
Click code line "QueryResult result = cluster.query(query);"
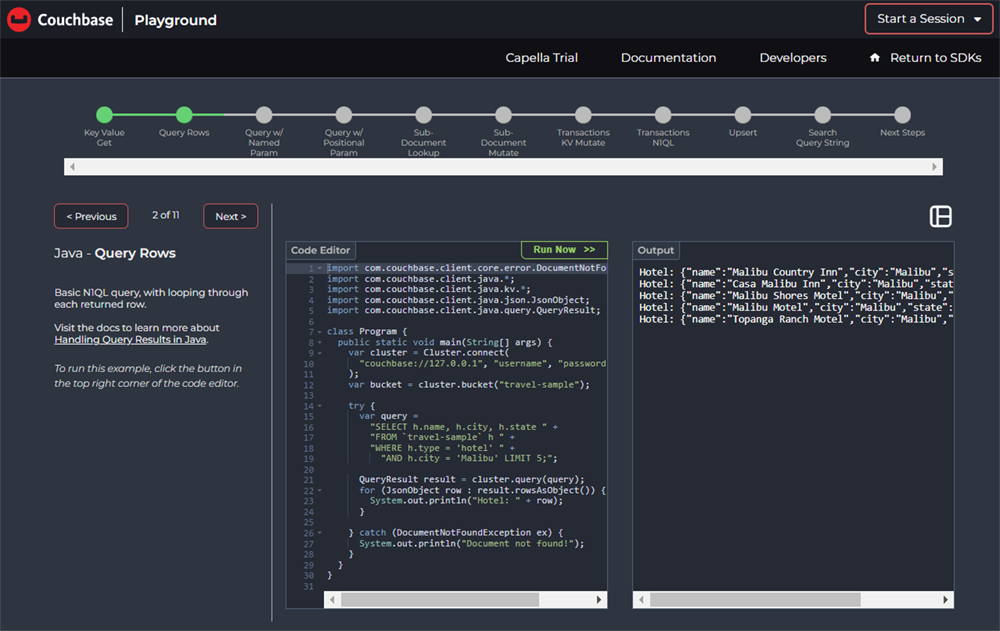471,480
